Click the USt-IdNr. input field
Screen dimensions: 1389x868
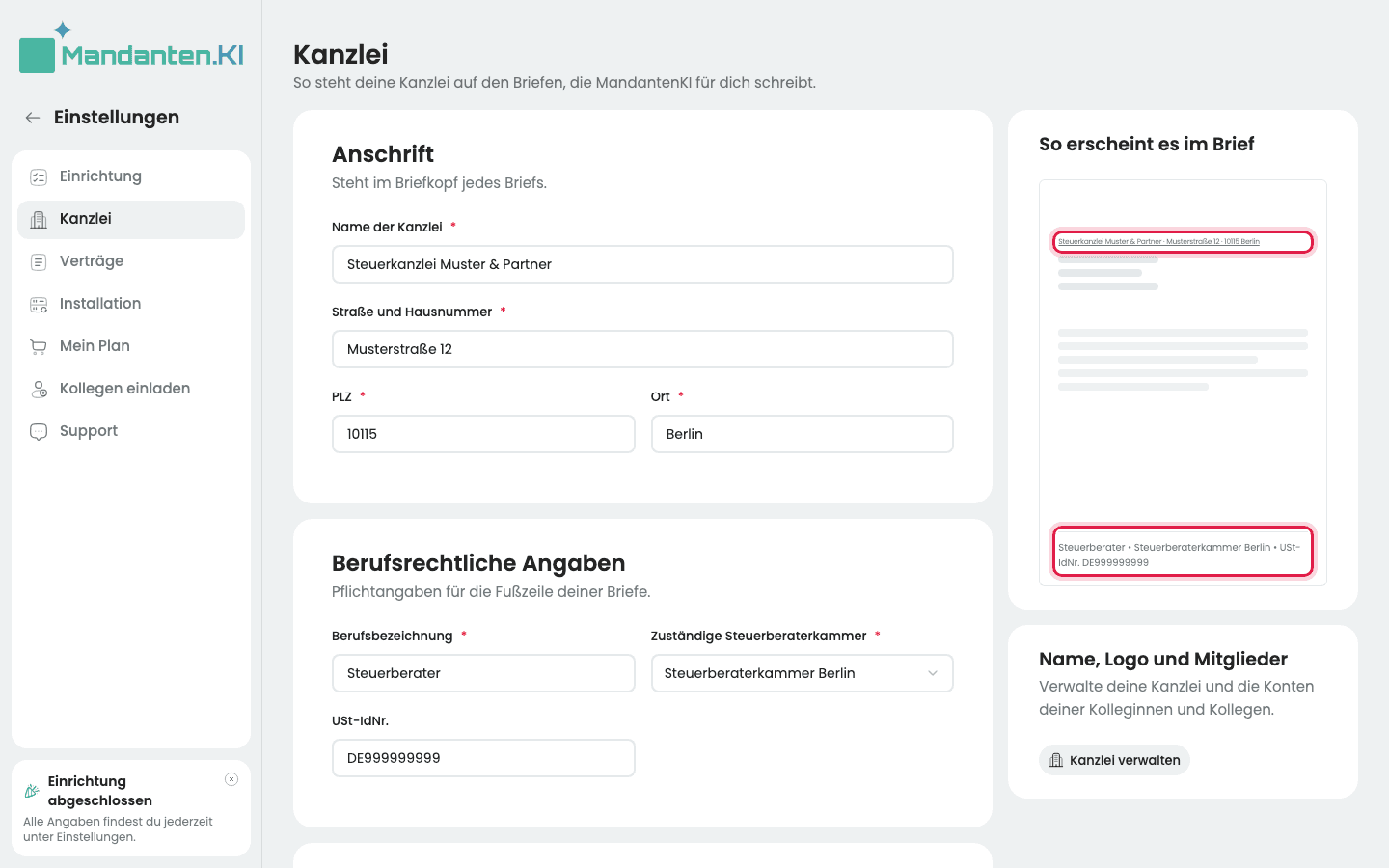tap(483, 758)
